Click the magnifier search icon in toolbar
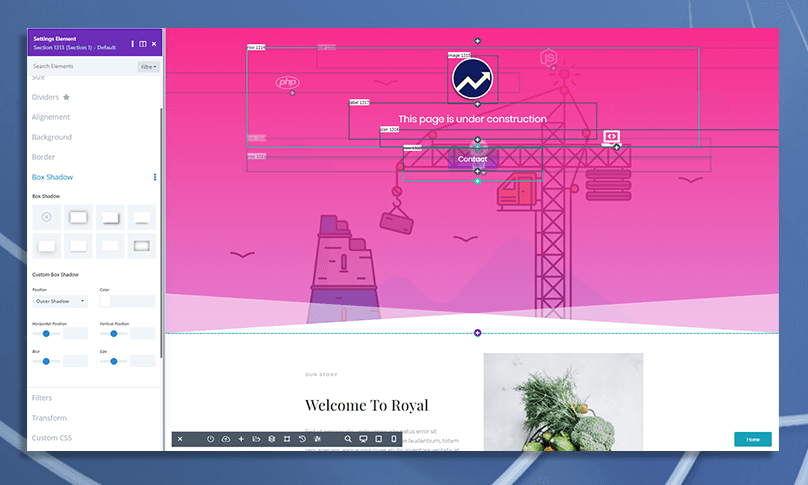 348,439
